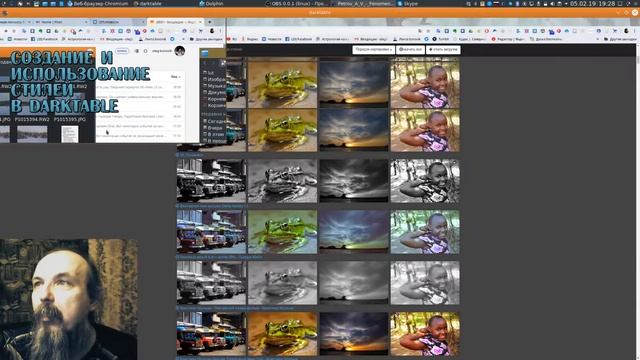Open the Новости bookmark in right browser
640x360 pixels.
pyautogui.click(x=271, y=39)
